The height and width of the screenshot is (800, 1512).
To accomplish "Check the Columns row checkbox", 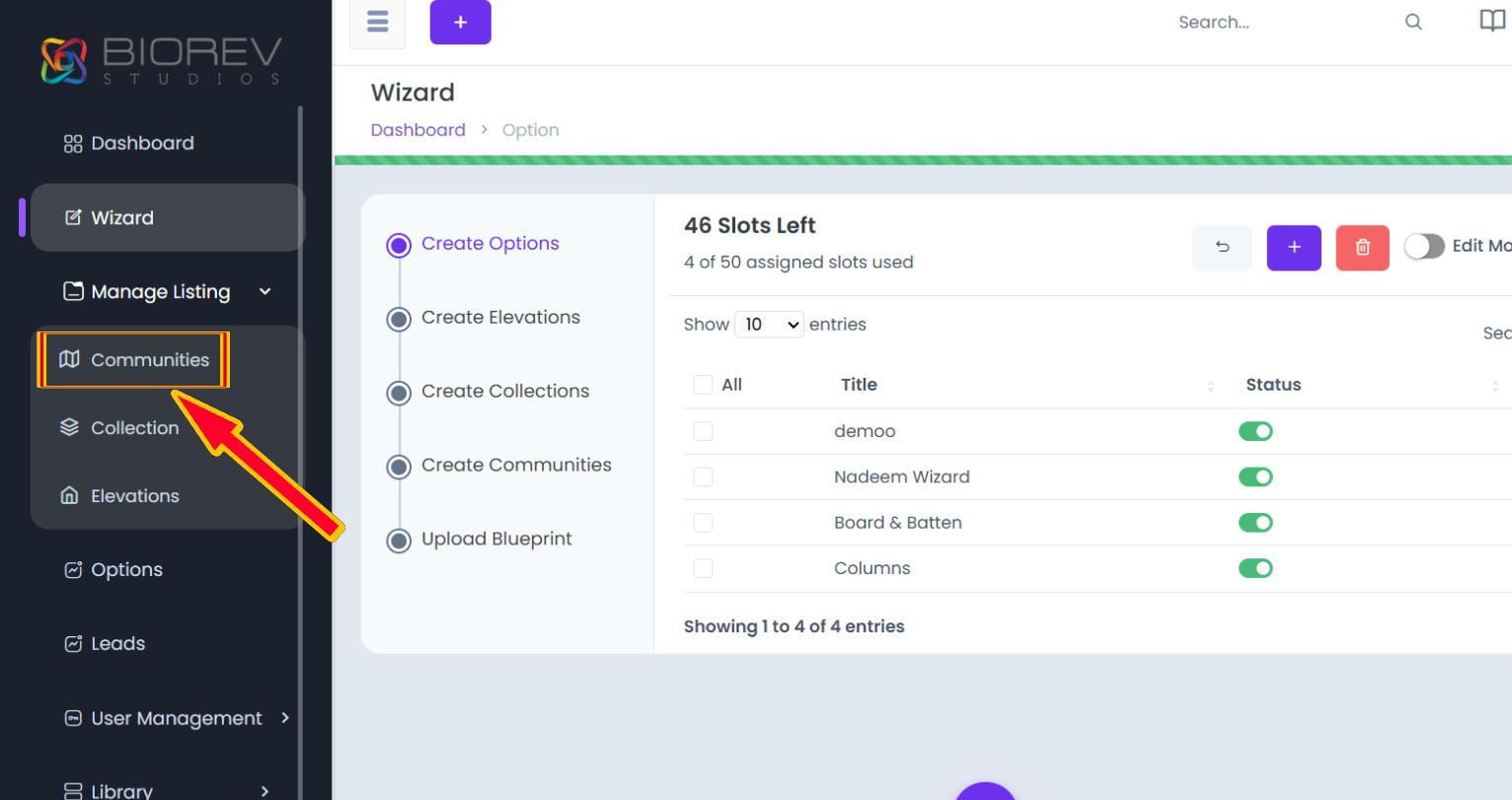I will [x=703, y=568].
